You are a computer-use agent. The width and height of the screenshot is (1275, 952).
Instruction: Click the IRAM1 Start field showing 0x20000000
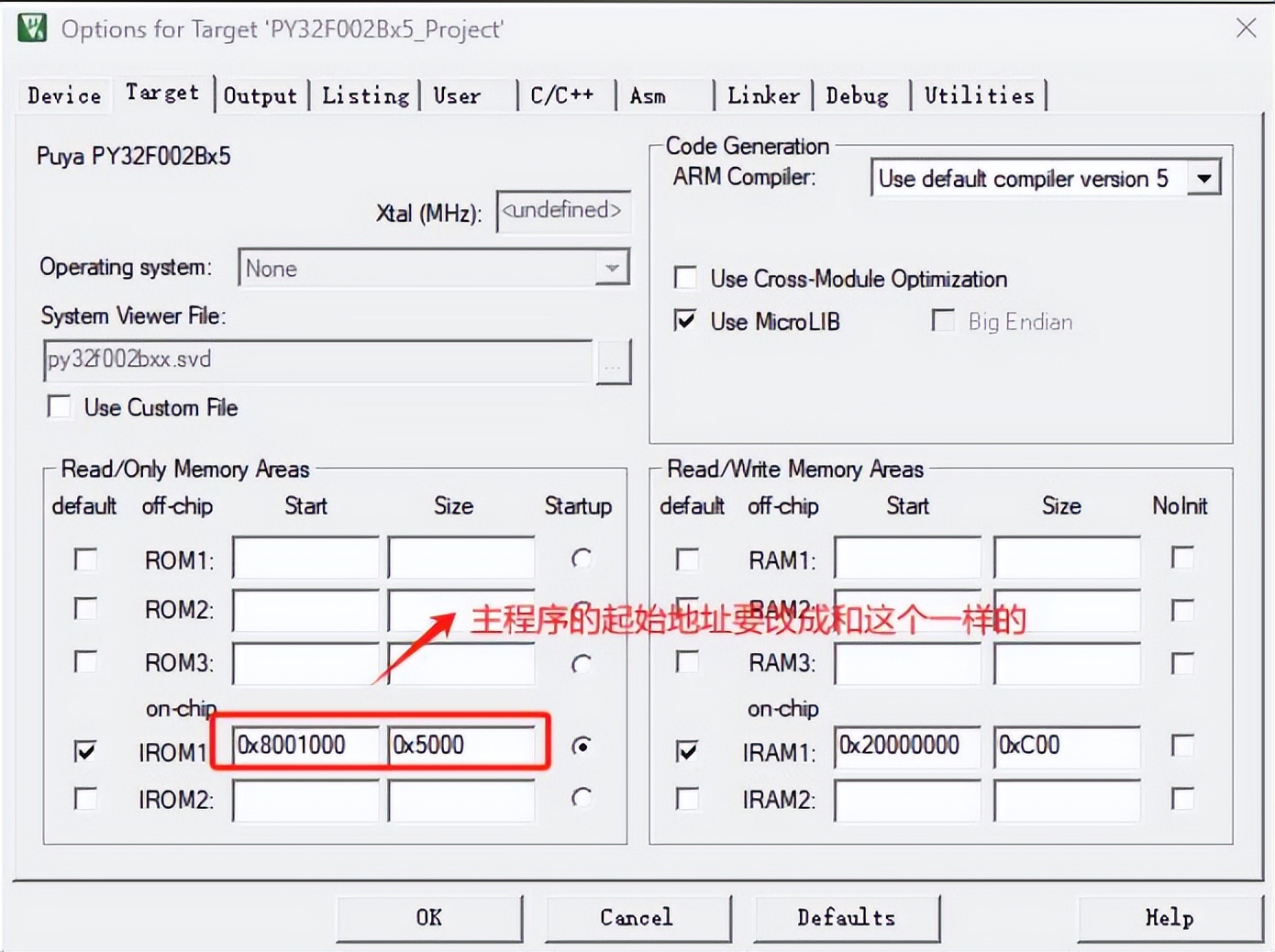point(908,746)
